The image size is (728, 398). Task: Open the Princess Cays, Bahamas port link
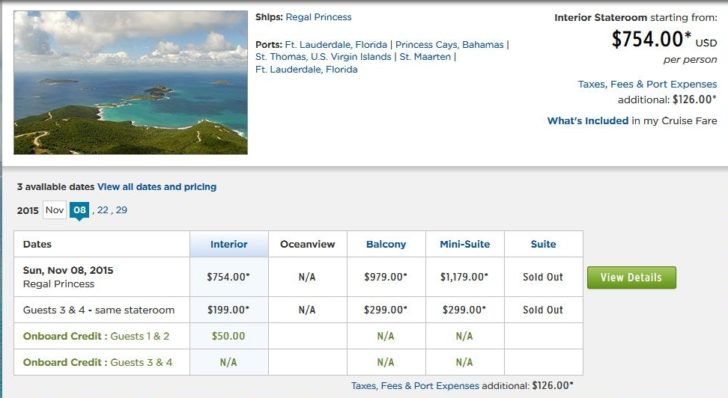coord(449,45)
